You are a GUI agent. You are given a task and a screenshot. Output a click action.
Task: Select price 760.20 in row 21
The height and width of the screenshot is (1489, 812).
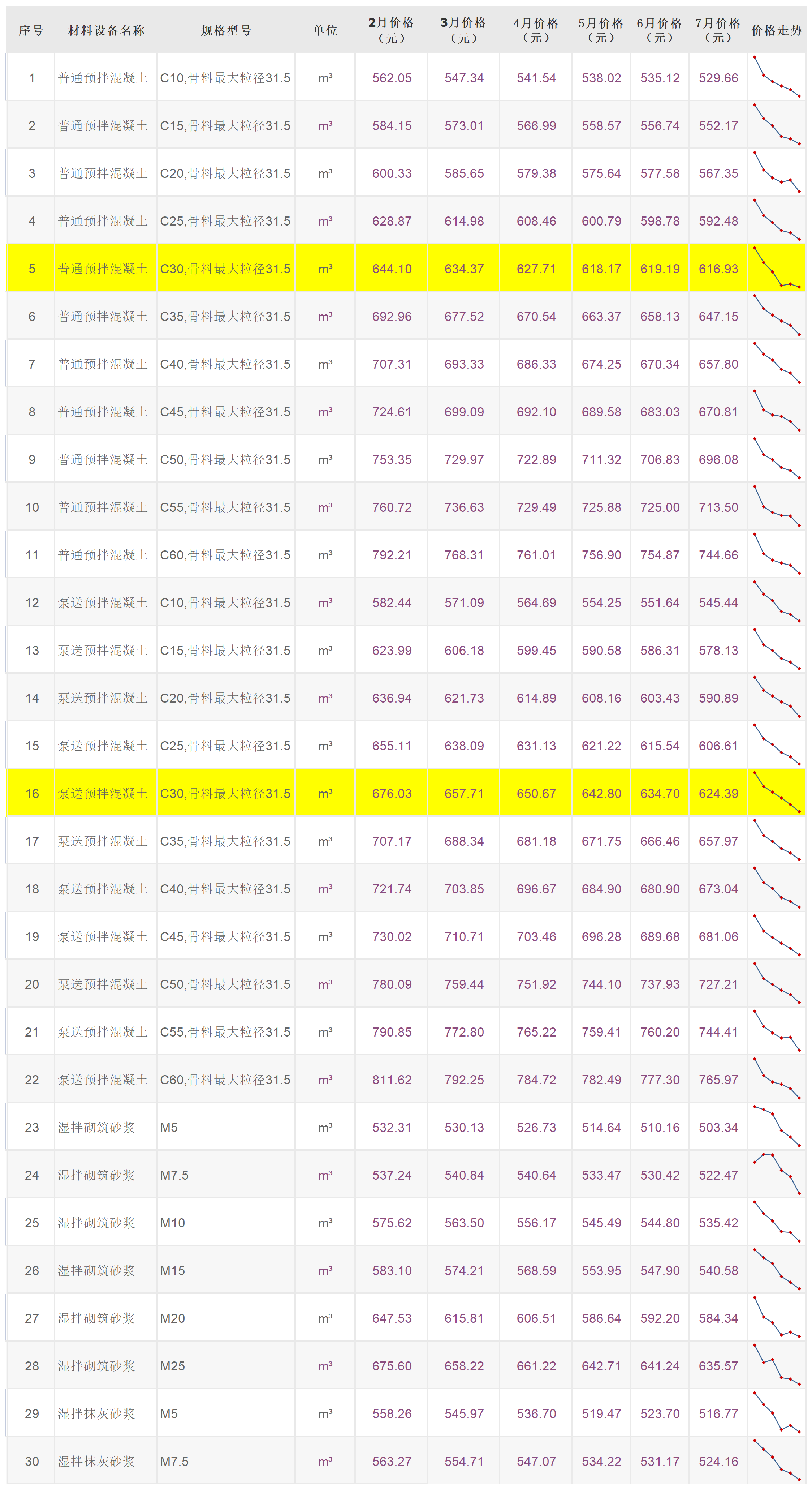tap(660, 1032)
